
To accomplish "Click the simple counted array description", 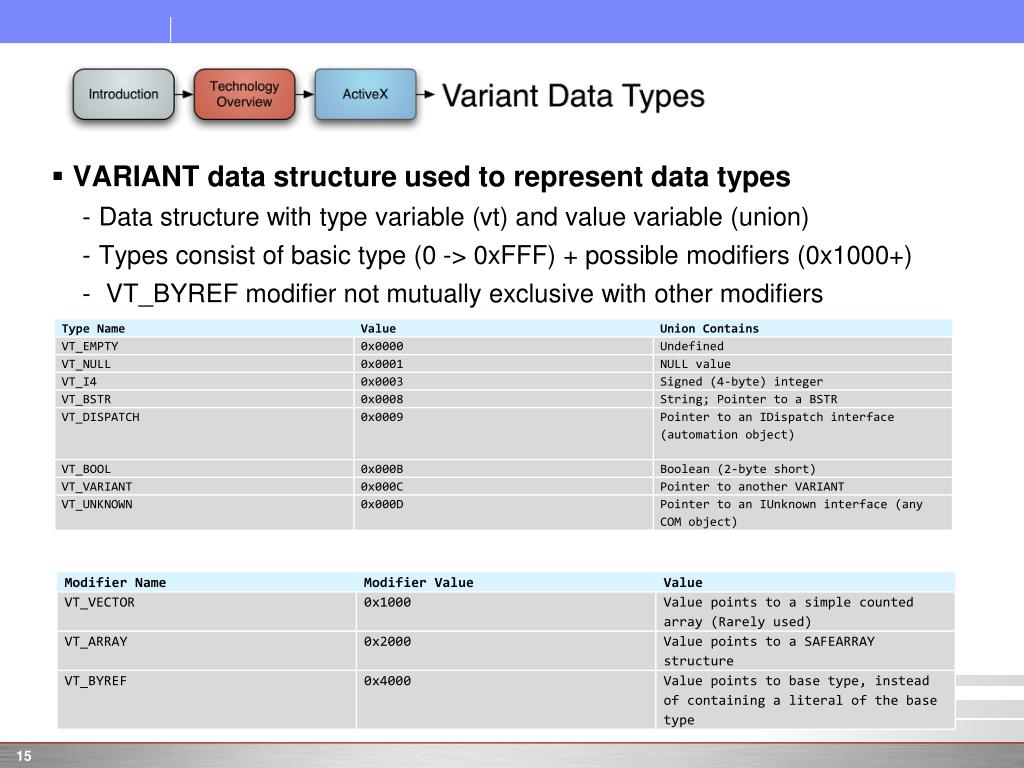I will 805,611.
